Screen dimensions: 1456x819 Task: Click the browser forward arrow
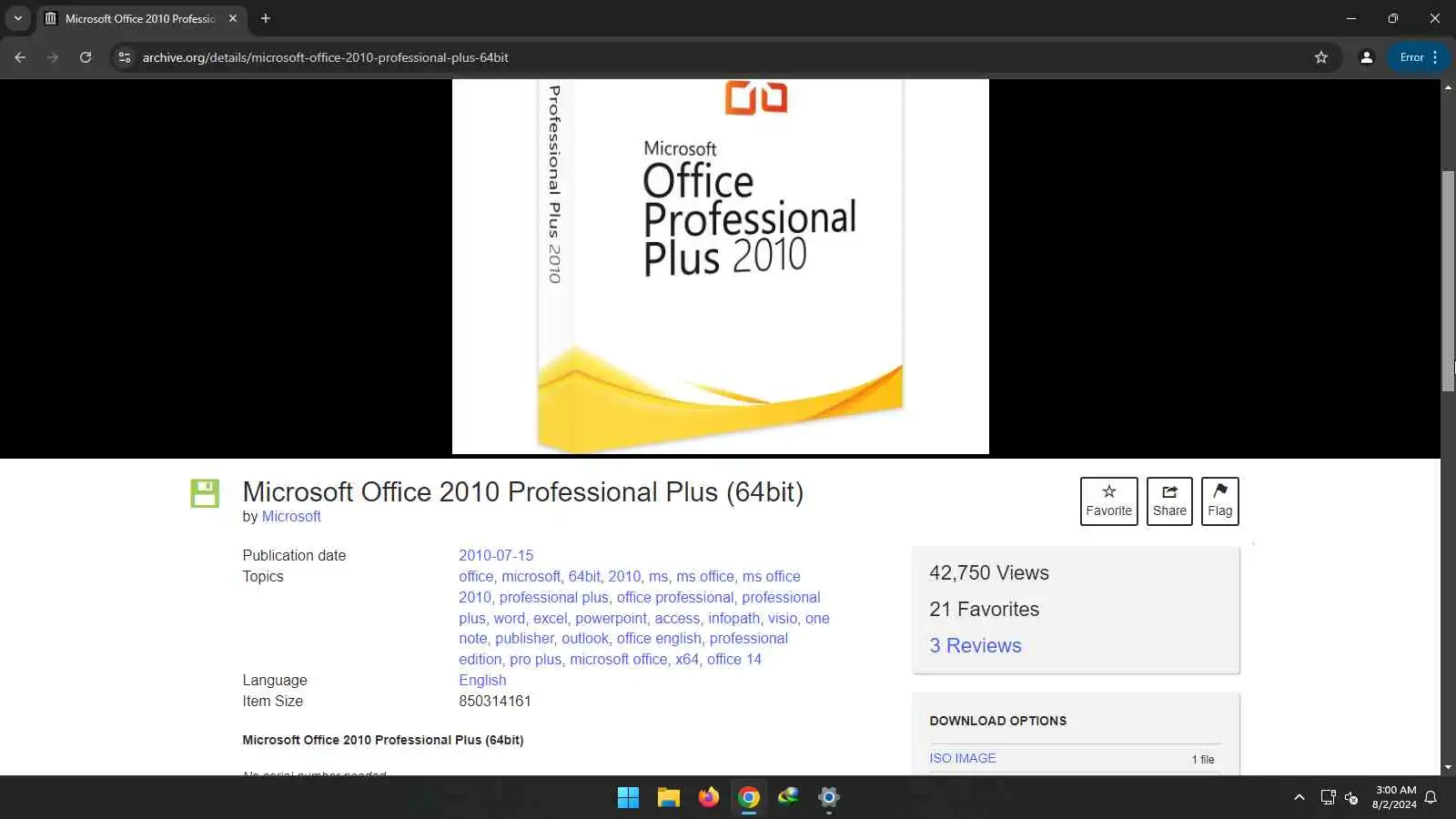point(53,57)
